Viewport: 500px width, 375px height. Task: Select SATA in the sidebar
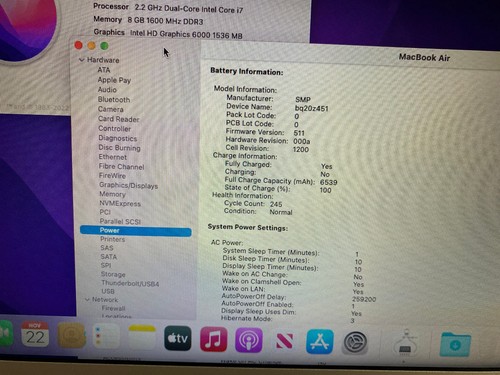pos(109,257)
